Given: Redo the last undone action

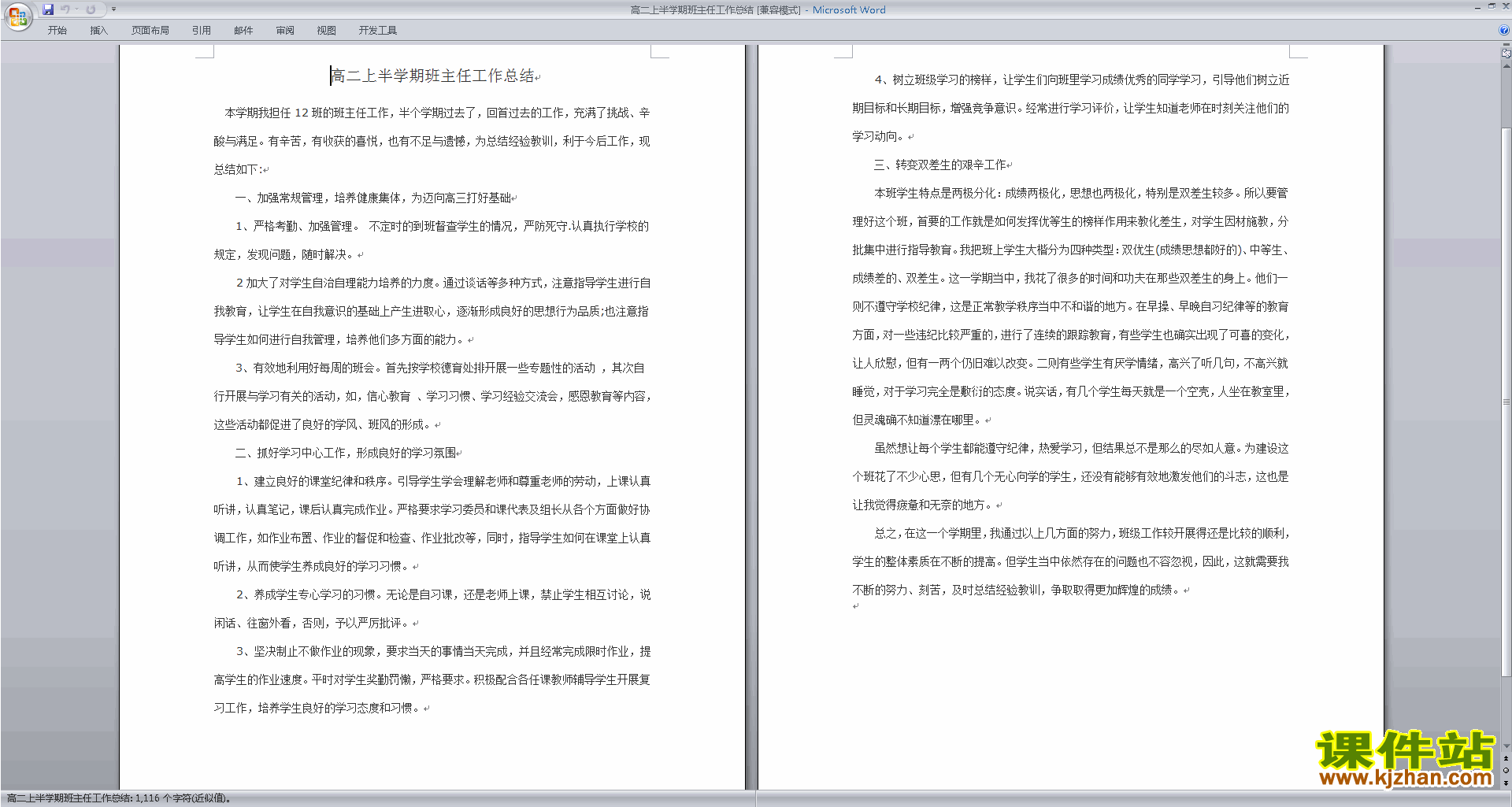Looking at the screenshot, I should pyautogui.click(x=91, y=9).
